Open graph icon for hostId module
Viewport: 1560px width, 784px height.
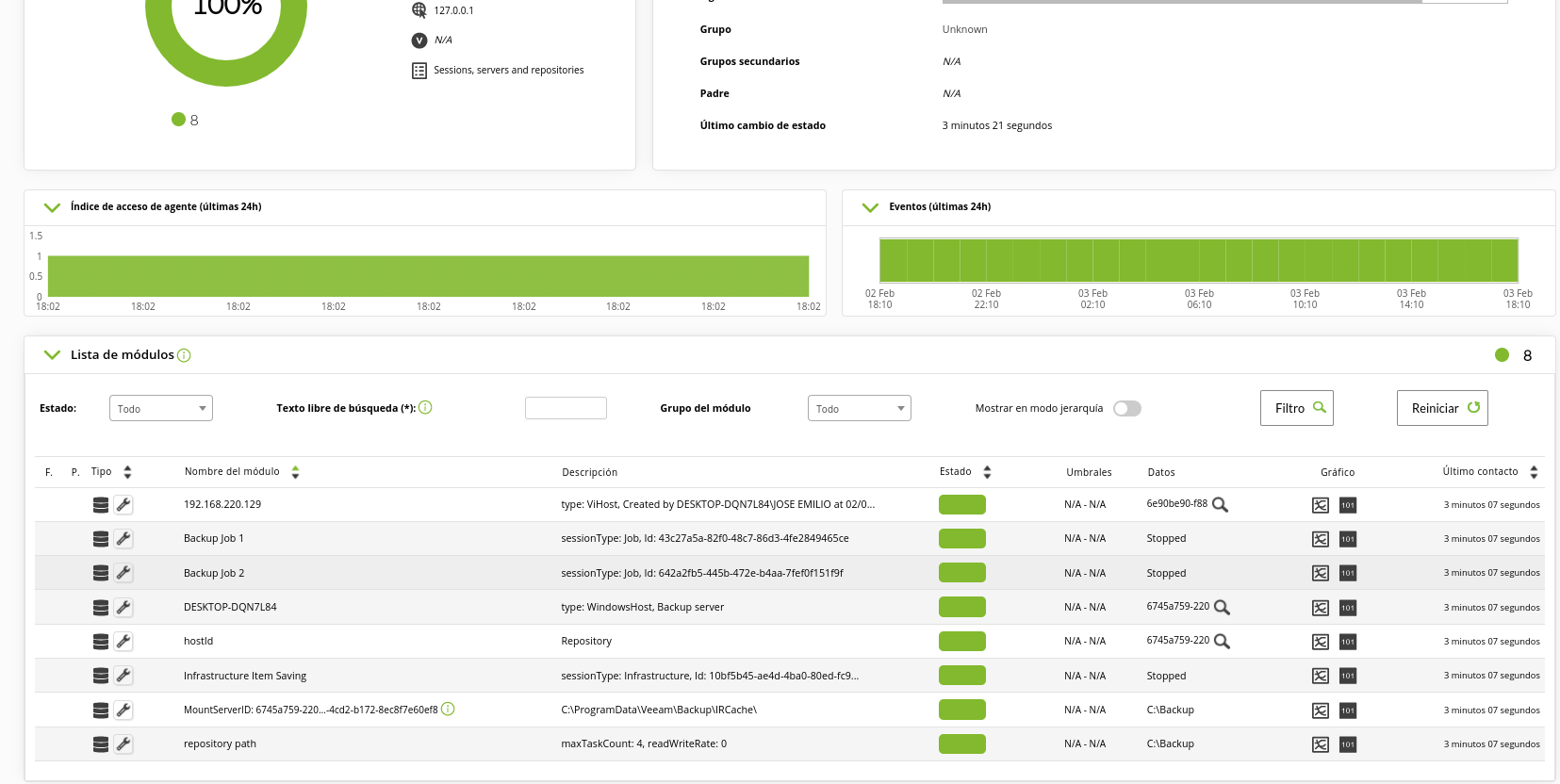[1321, 642]
